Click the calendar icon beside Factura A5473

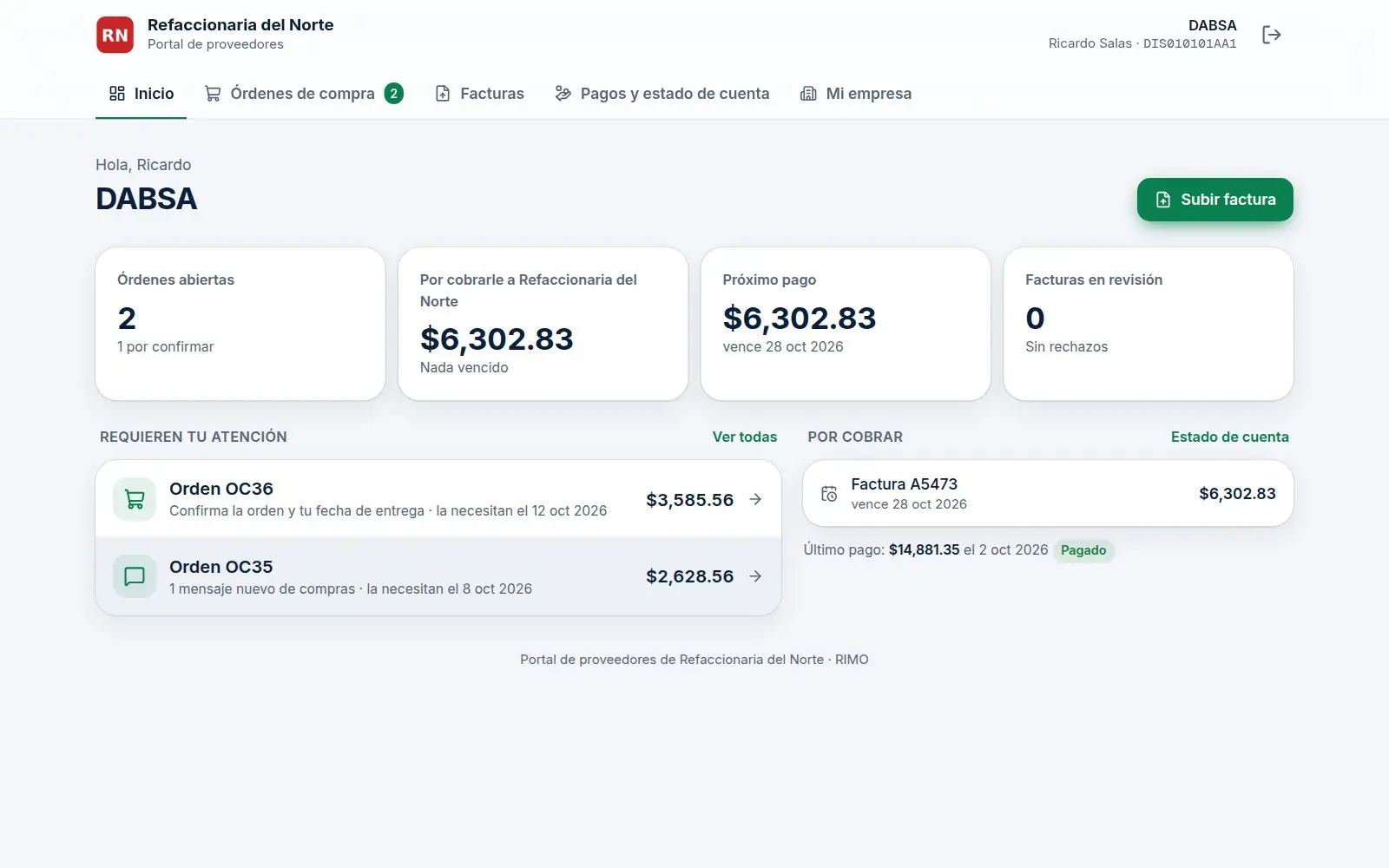(x=829, y=493)
